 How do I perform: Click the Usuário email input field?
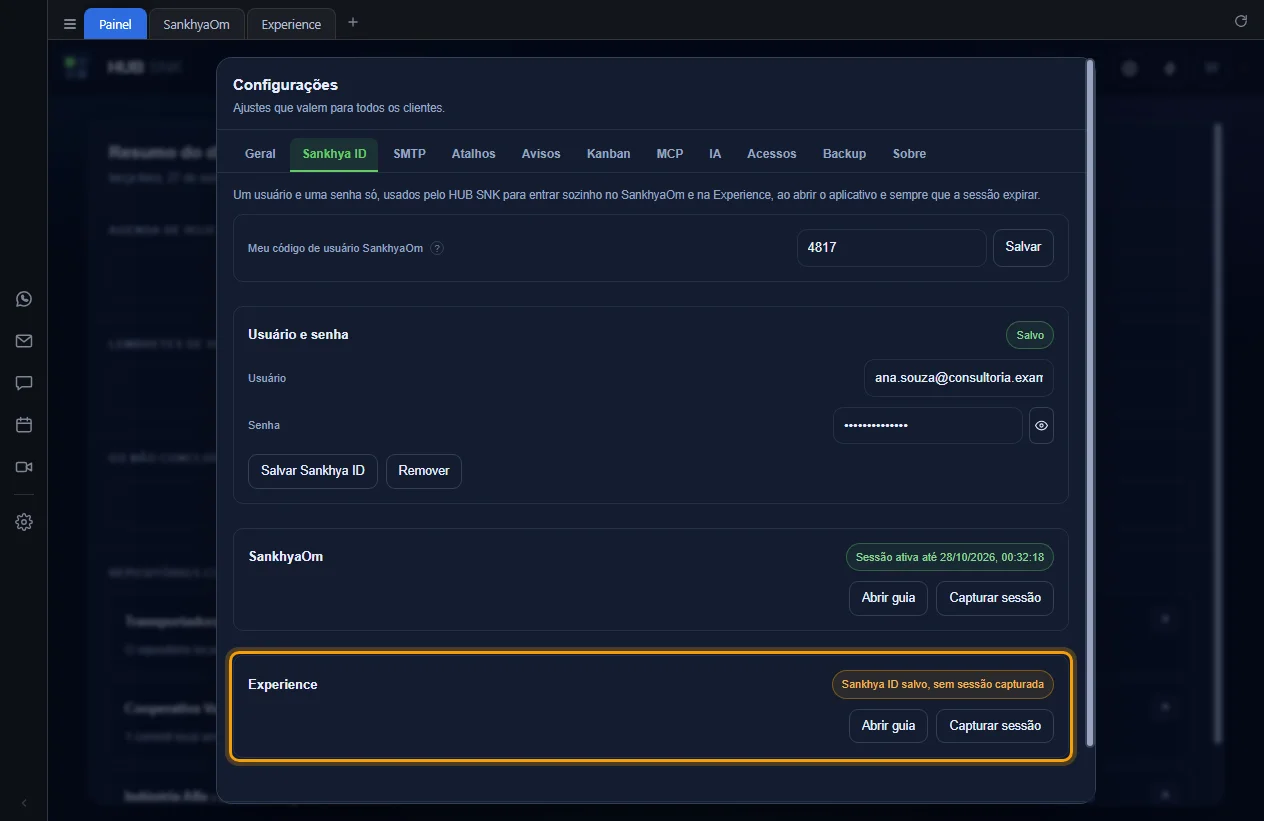958,378
